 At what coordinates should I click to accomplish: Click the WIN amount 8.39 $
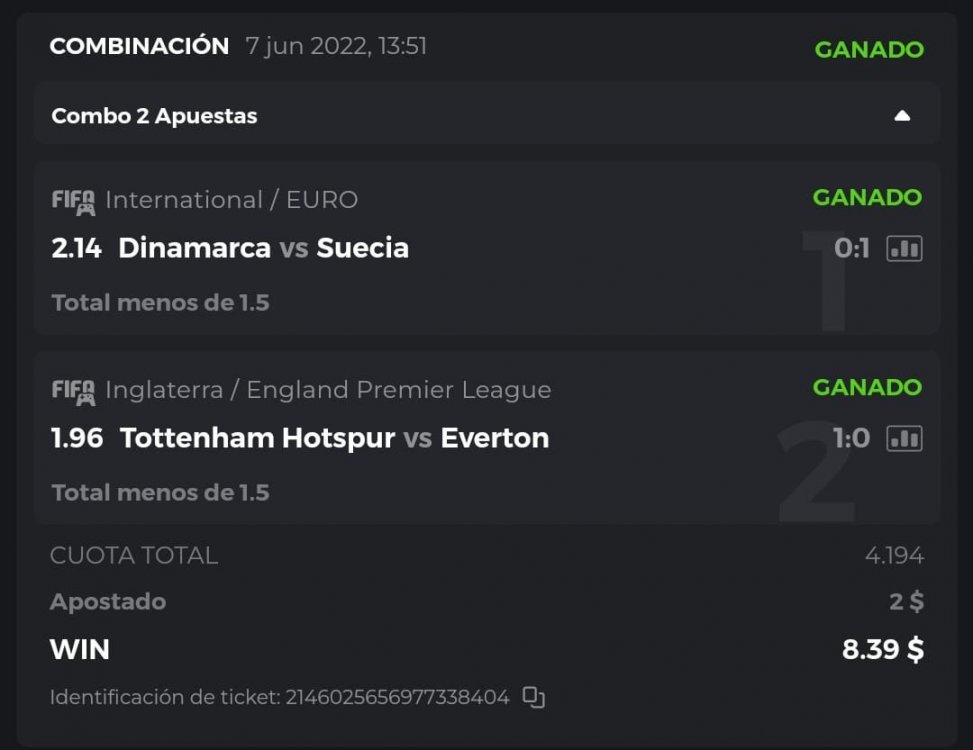point(883,650)
